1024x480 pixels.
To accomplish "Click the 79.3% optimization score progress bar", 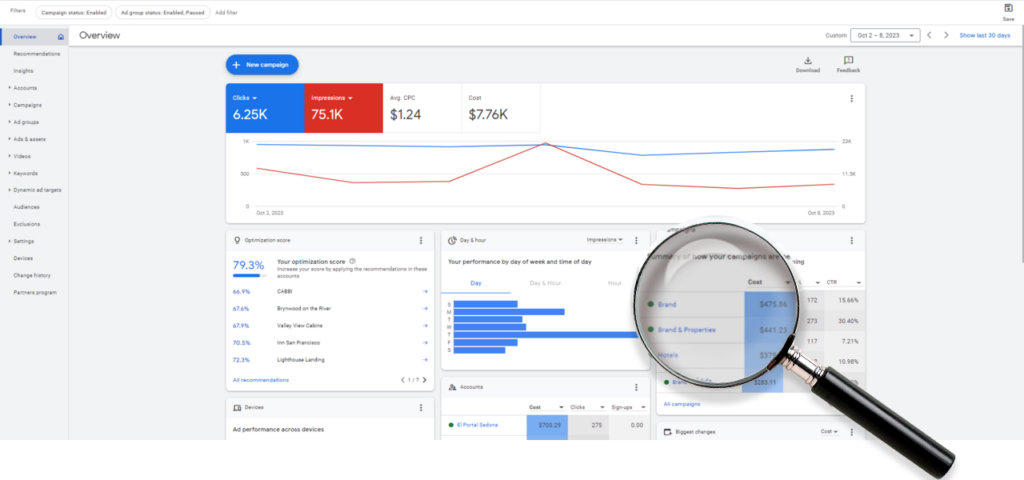I will pos(249,276).
